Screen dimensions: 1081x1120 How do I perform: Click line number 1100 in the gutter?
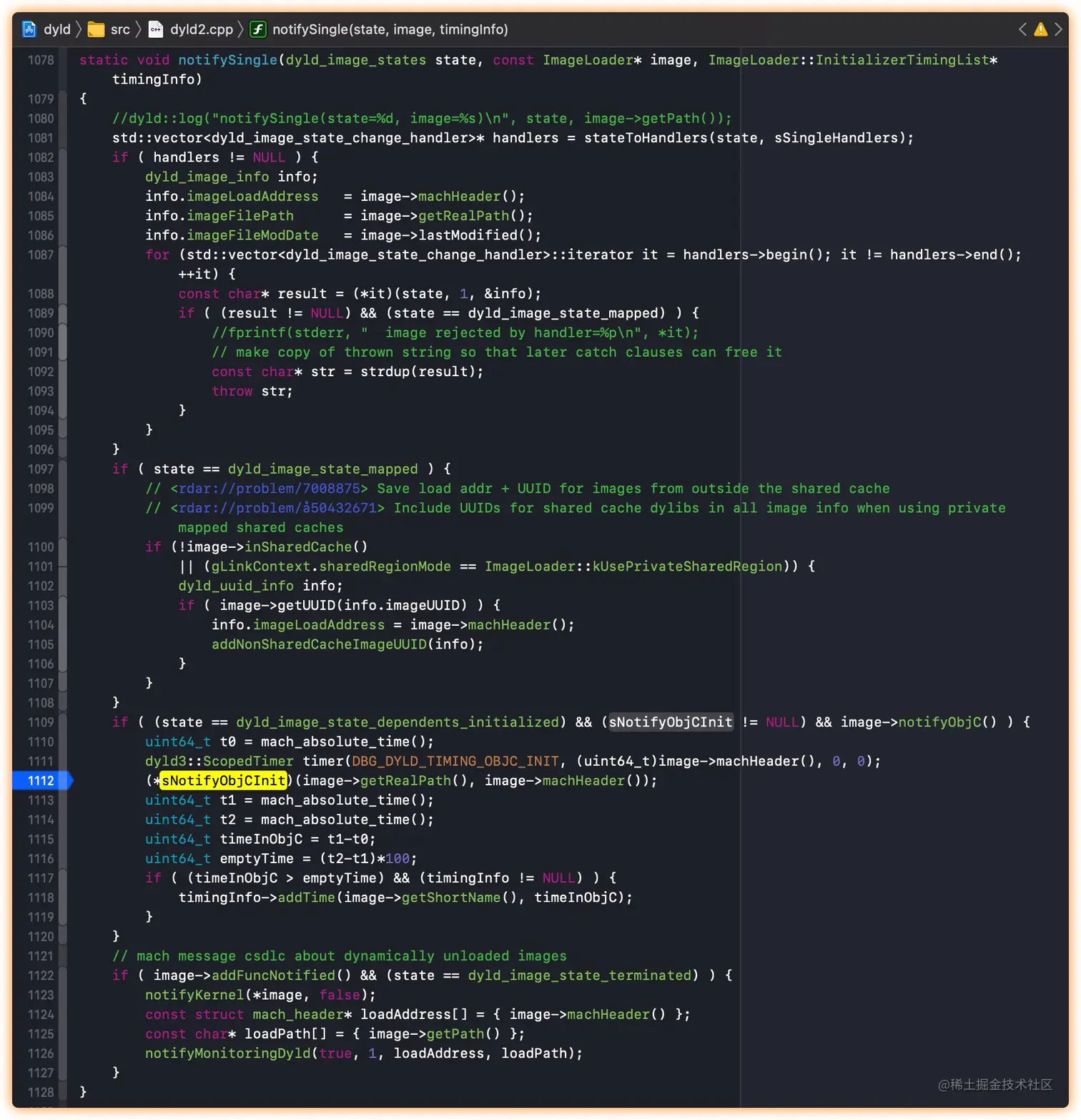click(x=41, y=547)
